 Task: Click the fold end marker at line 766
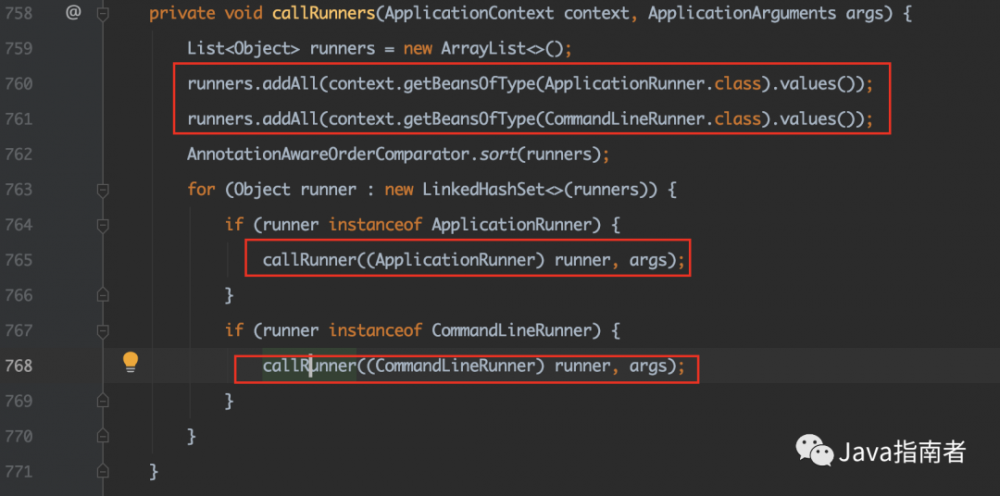103,295
